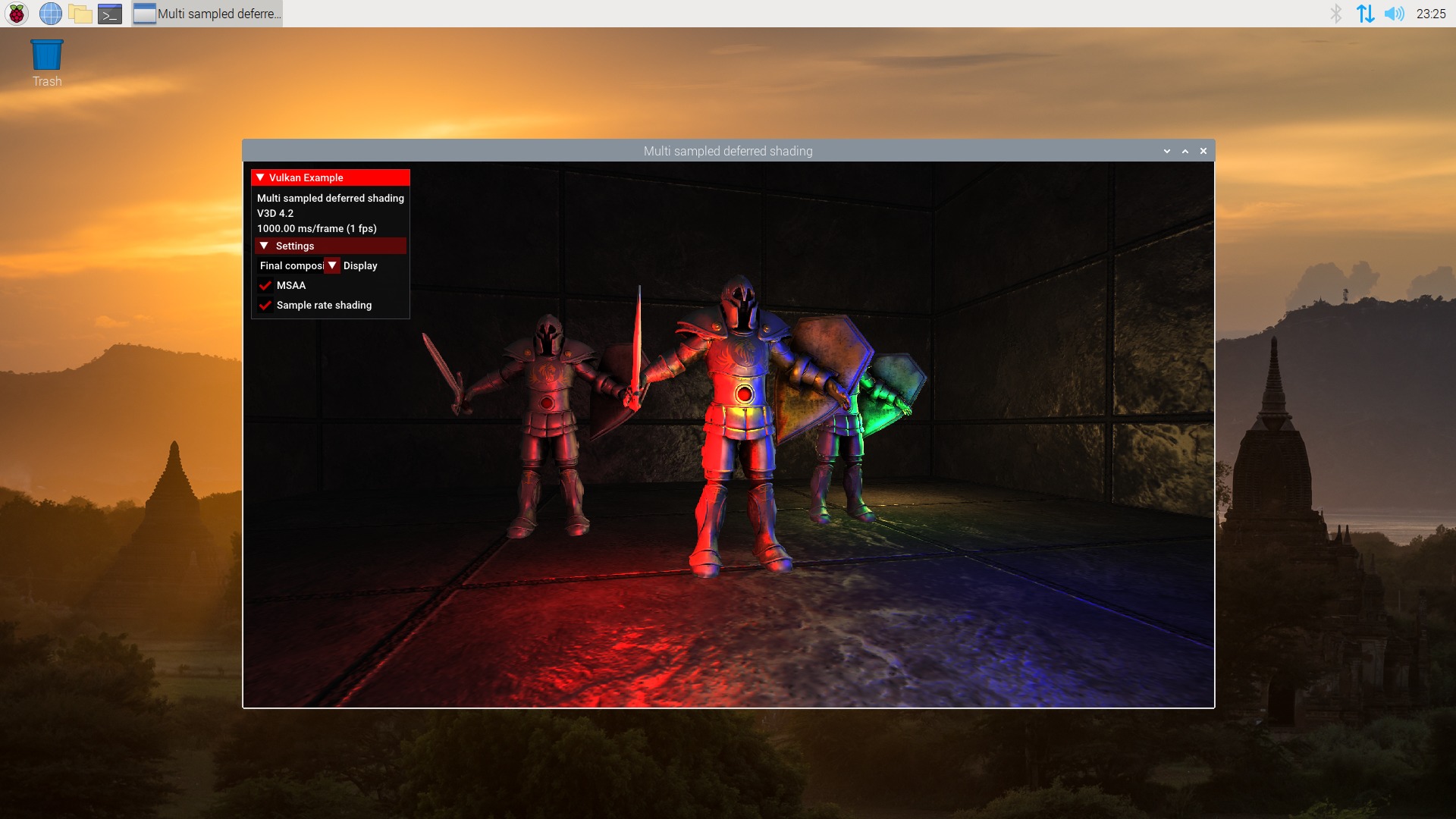Click the terminal taskbar icon
1456x819 pixels.
110,13
